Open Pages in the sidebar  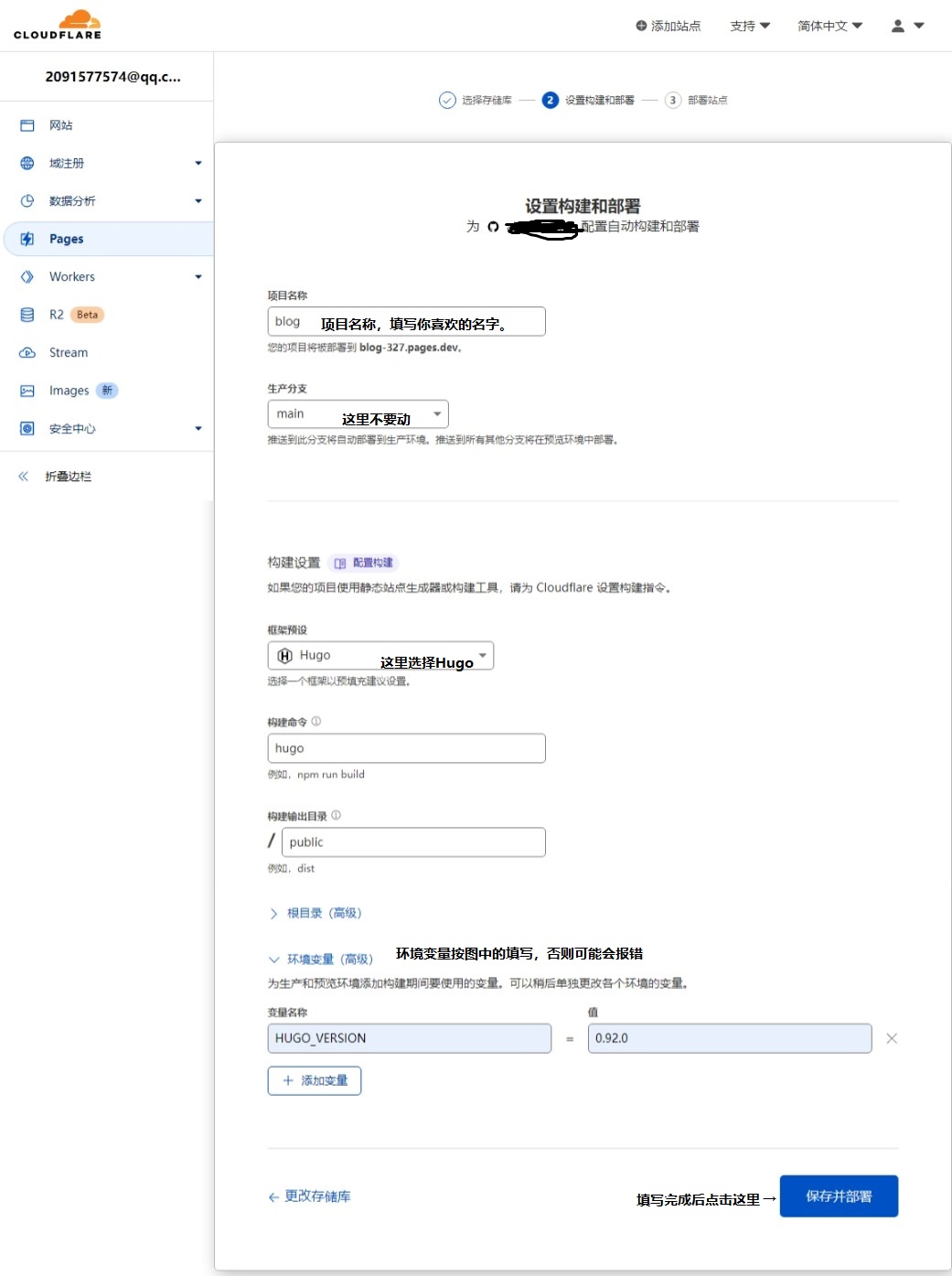[x=108, y=239]
